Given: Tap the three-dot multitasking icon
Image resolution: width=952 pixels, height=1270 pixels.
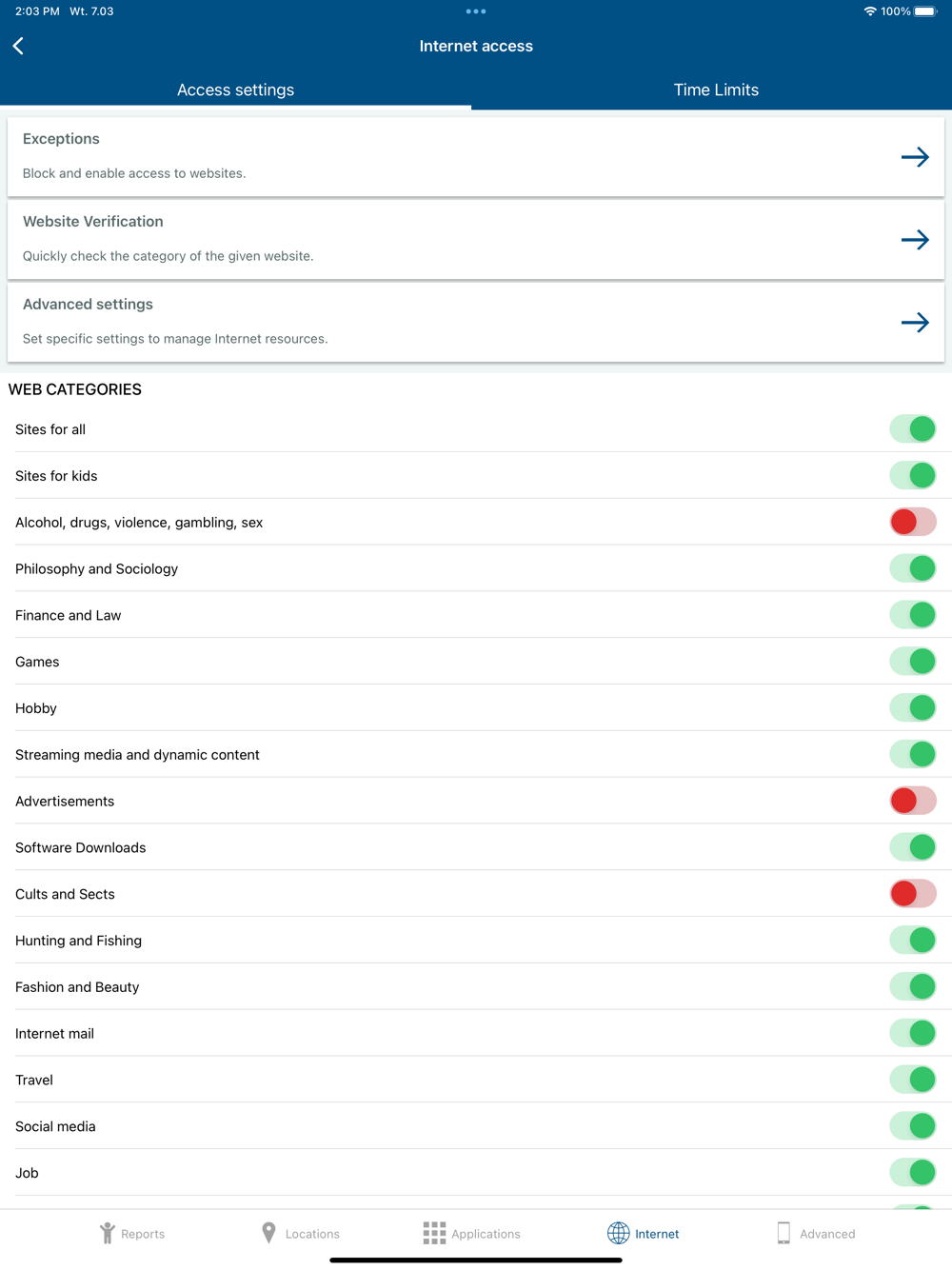Looking at the screenshot, I should coord(476,11).
